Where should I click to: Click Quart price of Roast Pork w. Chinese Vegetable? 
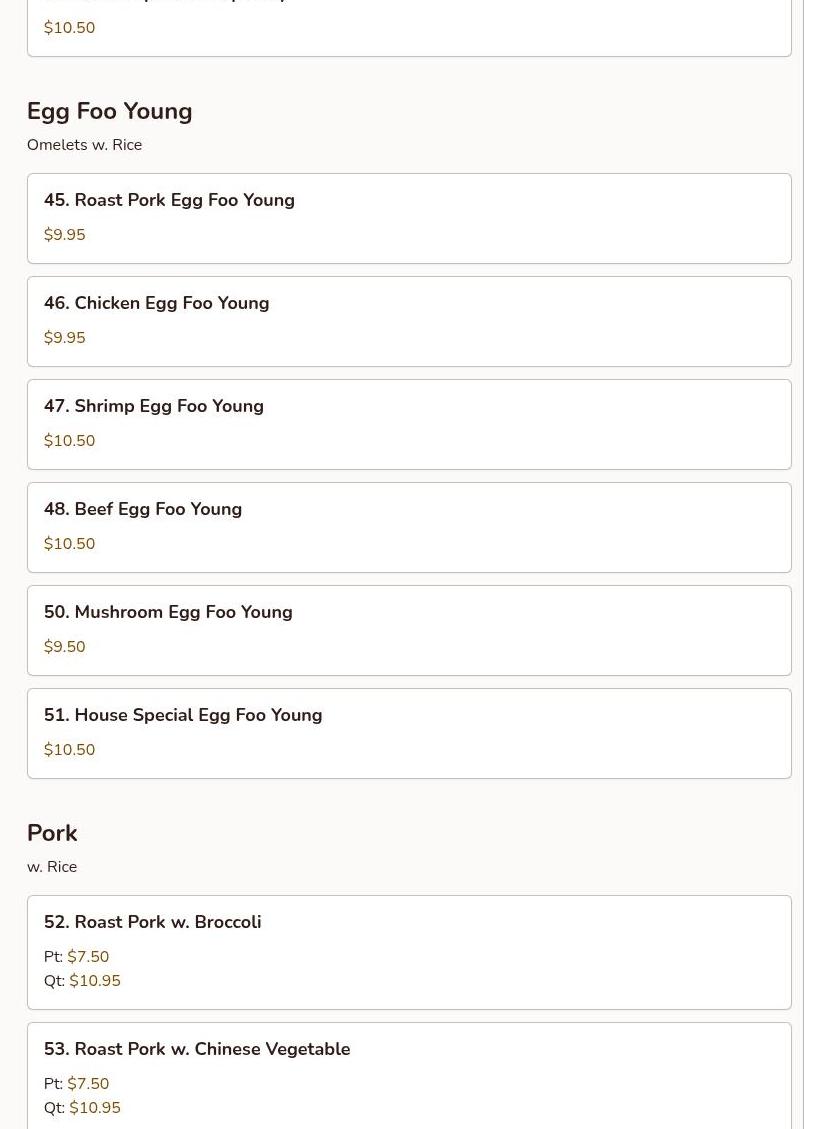click(x=95, y=1108)
